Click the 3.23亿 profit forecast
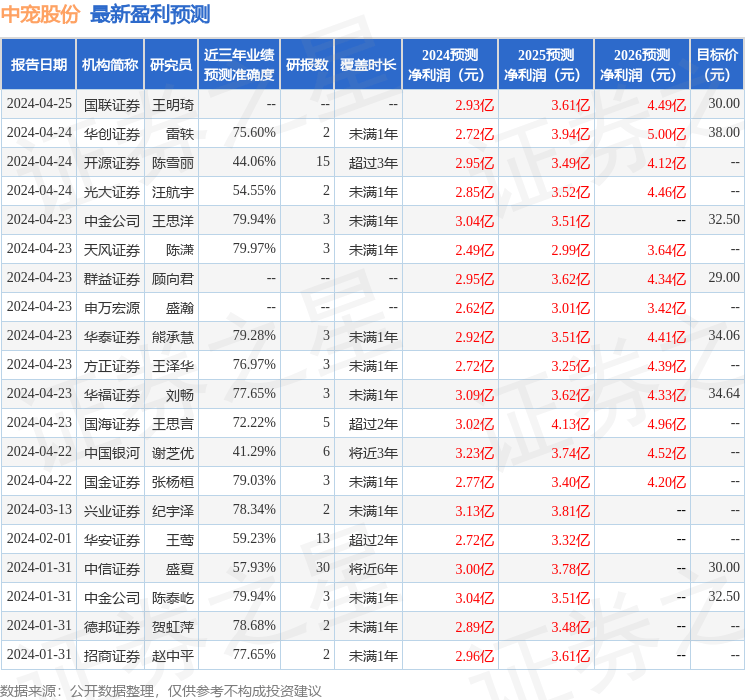Image resolution: width=745 pixels, height=700 pixels. pyautogui.click(x=475, y=453)
